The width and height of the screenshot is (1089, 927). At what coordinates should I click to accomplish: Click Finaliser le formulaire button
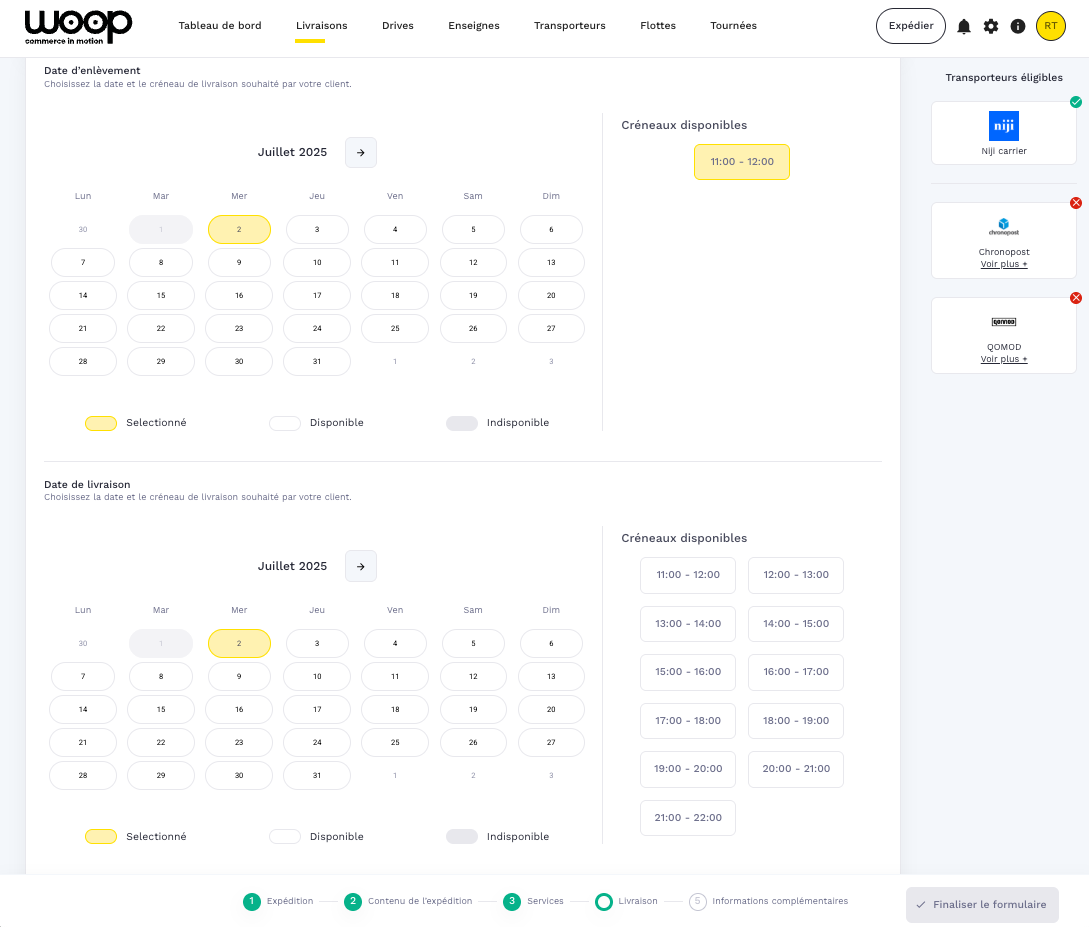[981, 905]
